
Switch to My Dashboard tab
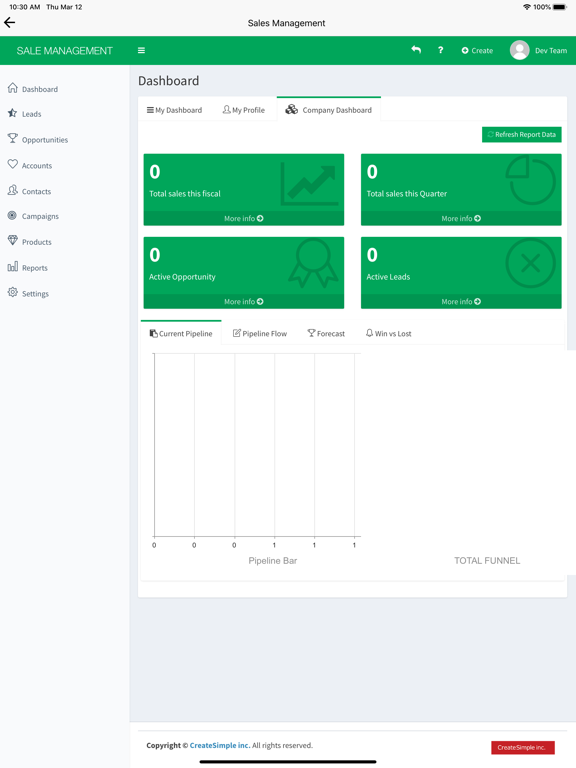(174, 110)
